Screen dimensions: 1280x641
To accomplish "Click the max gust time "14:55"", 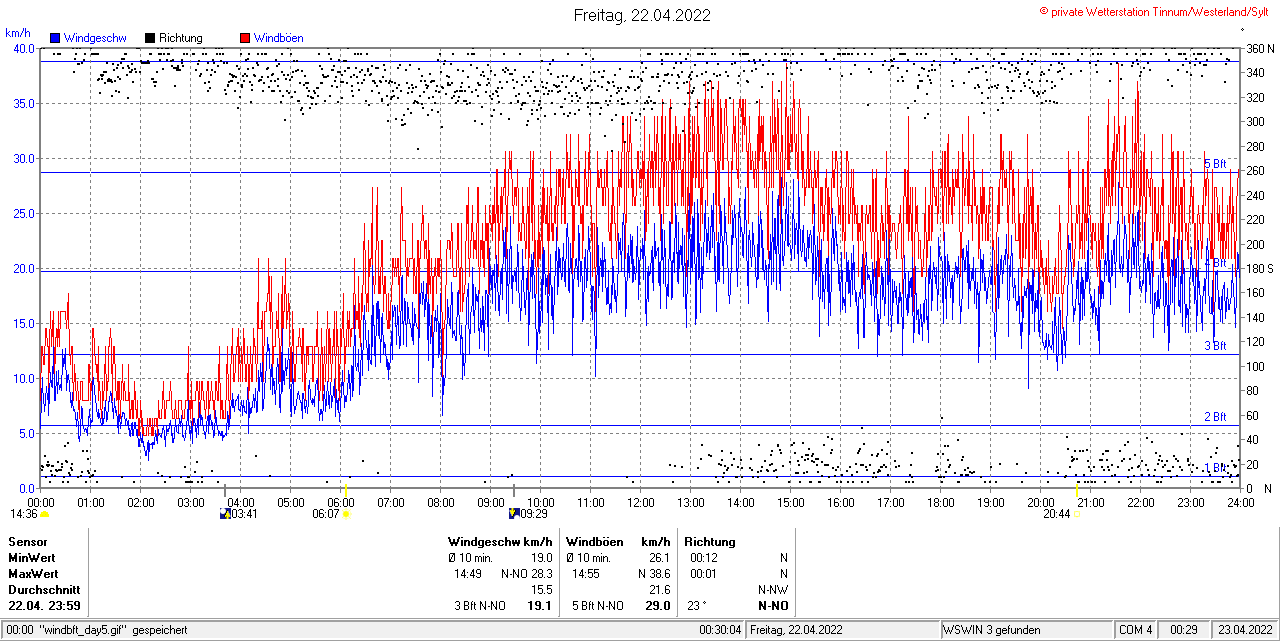I will [x=586, y=574].
